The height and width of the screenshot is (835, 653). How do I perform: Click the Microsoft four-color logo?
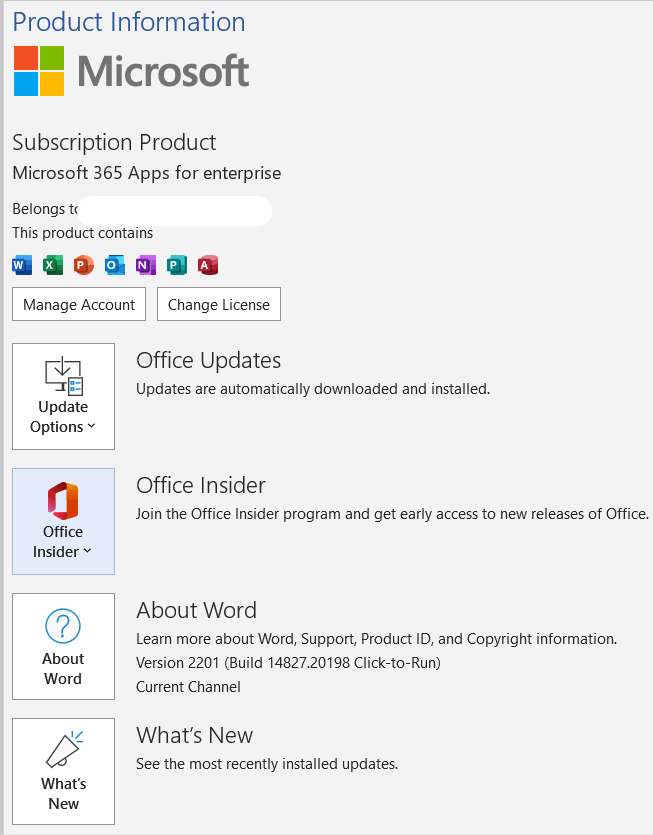(x=39, y=71)
